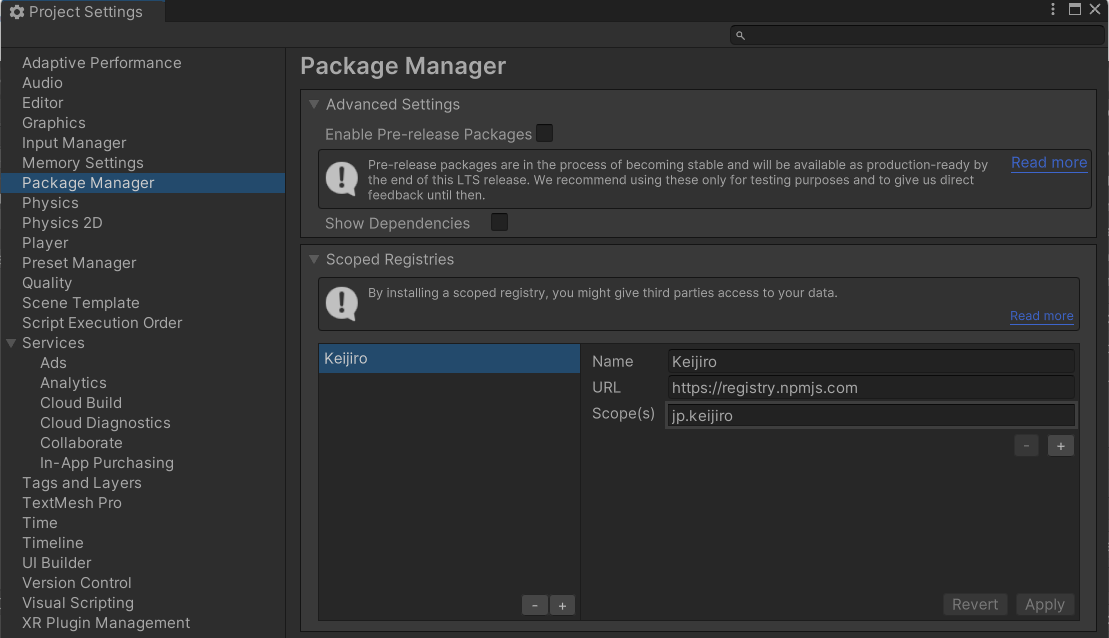Image resolution: width=1109 pixels, height=638 pixels.
Task: Toggle Show Dependencies checkbox
Action: [x=499, y=222]
